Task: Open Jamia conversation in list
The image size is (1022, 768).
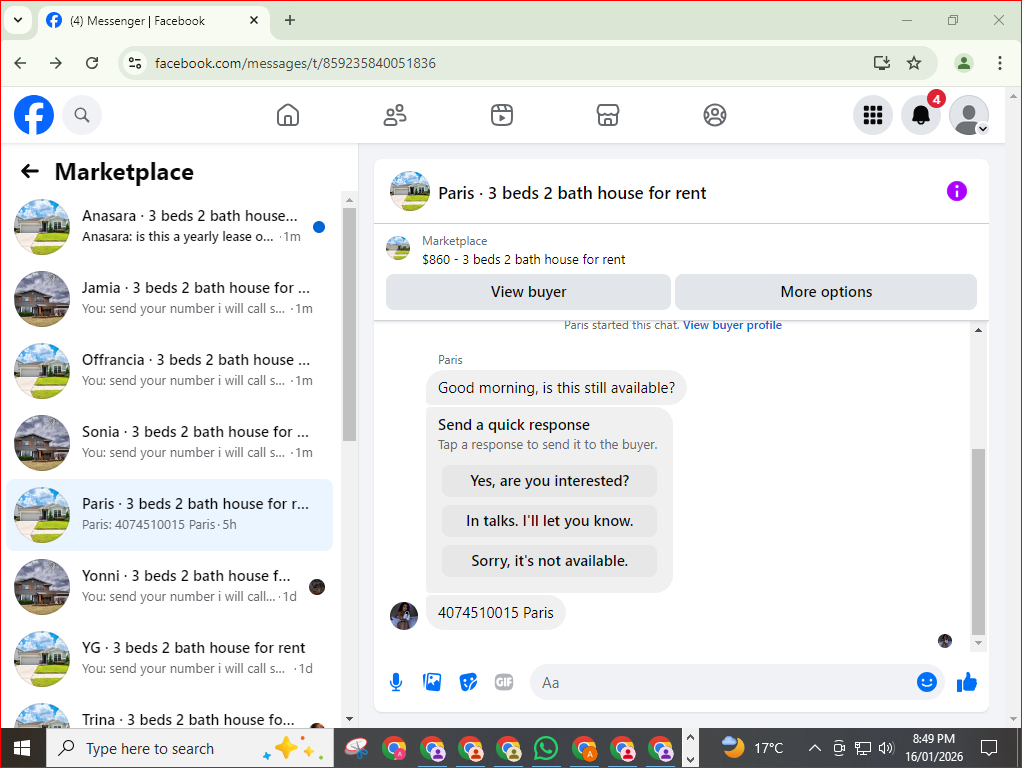Action: coord(169,299)
